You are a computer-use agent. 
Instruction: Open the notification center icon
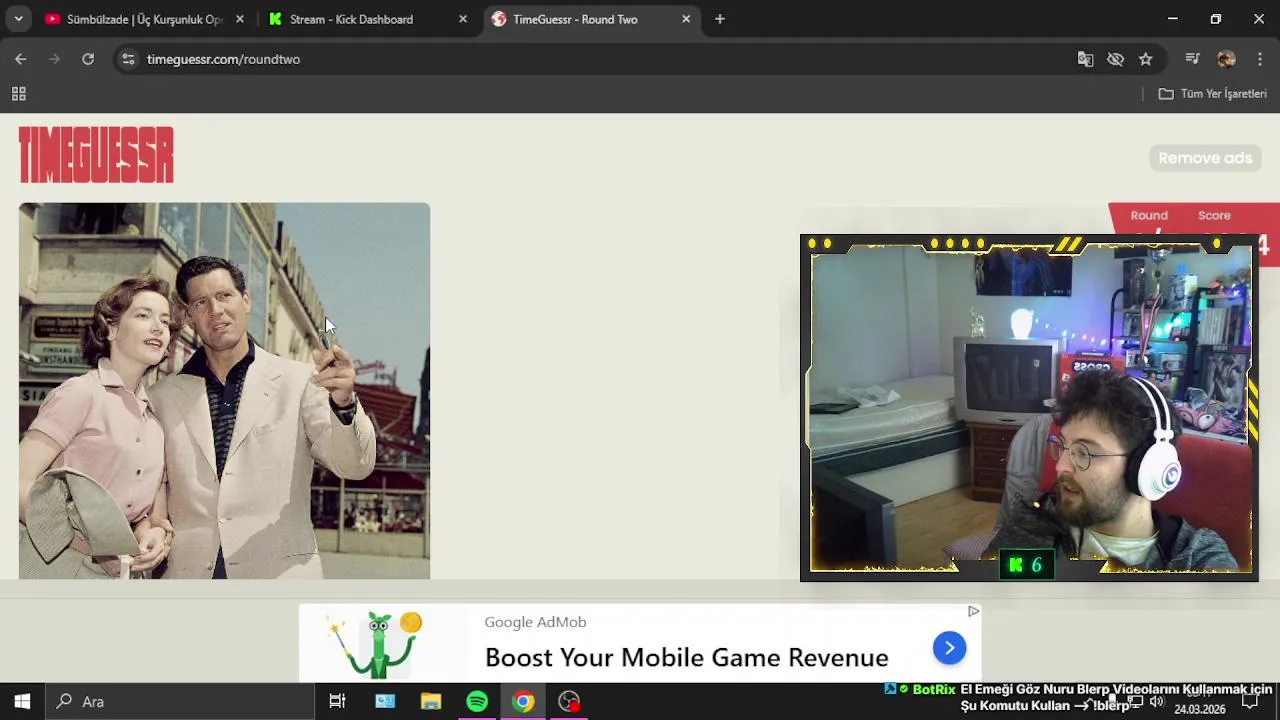1250,702
